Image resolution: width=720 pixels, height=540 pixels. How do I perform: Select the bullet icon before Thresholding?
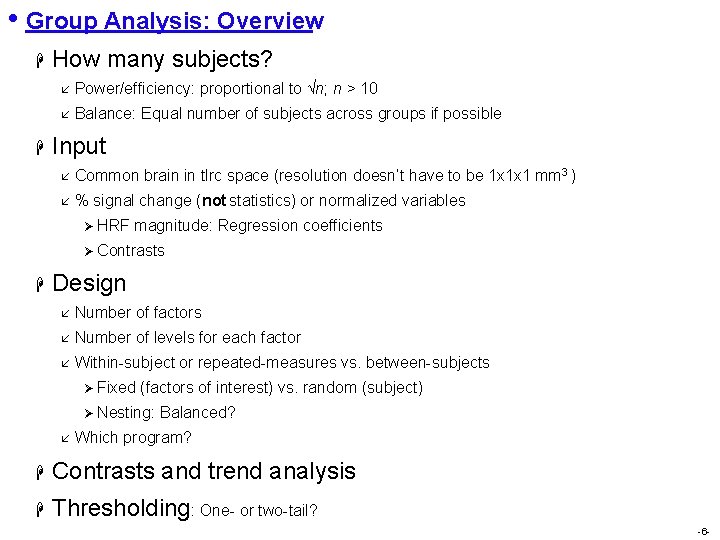[40, 509]
